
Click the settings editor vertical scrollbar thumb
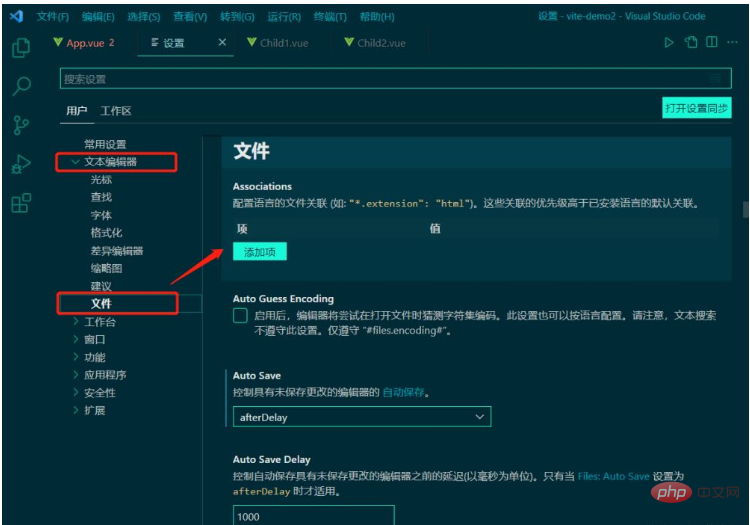(745, 209)
